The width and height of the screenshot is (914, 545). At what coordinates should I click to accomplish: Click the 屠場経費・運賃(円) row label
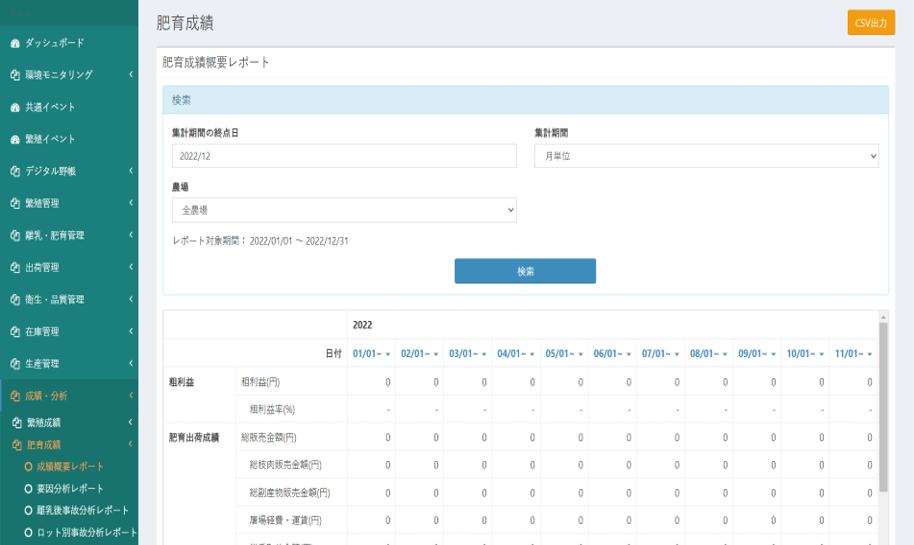(286, 521)
